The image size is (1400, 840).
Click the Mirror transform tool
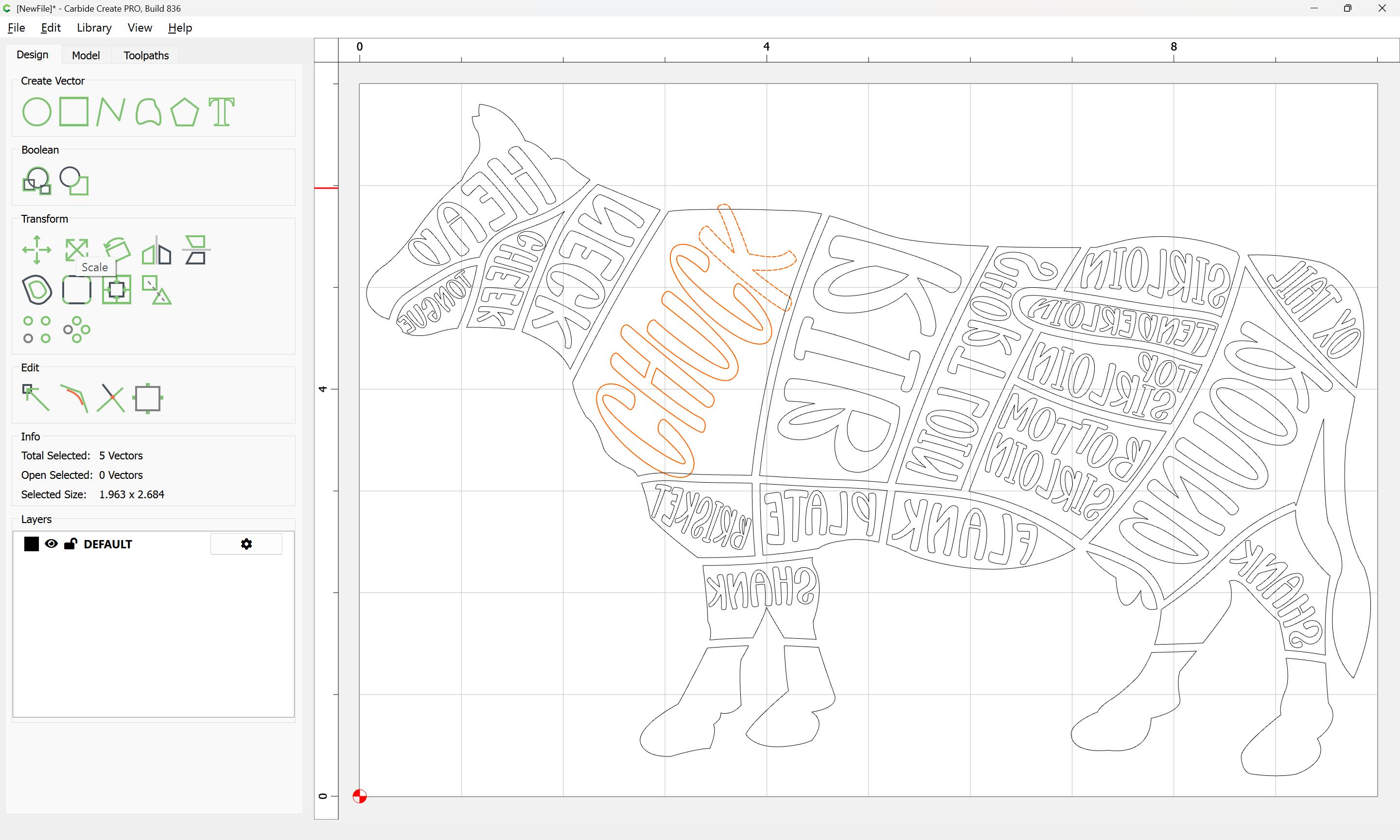156,251
